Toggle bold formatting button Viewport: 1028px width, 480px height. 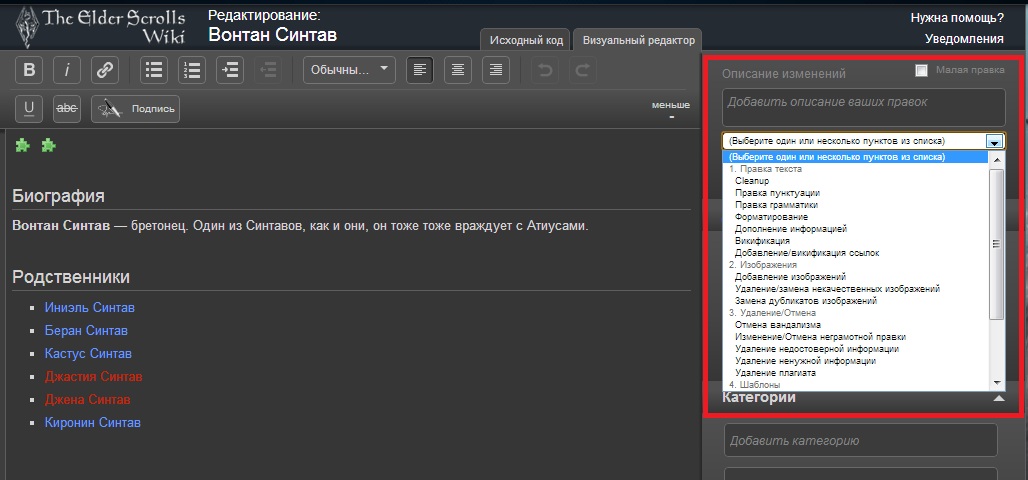click(x=29, y=70)
